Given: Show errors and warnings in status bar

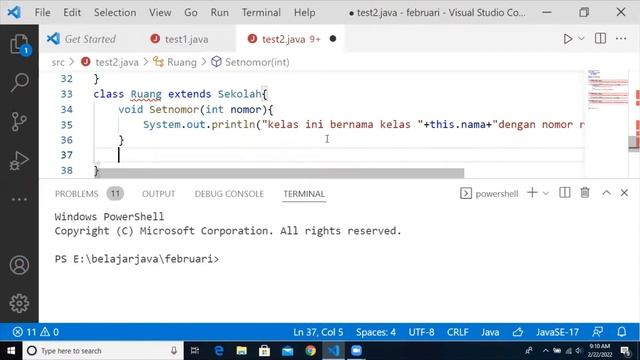Looking at the screenshot, I should [x=36, y=332].
